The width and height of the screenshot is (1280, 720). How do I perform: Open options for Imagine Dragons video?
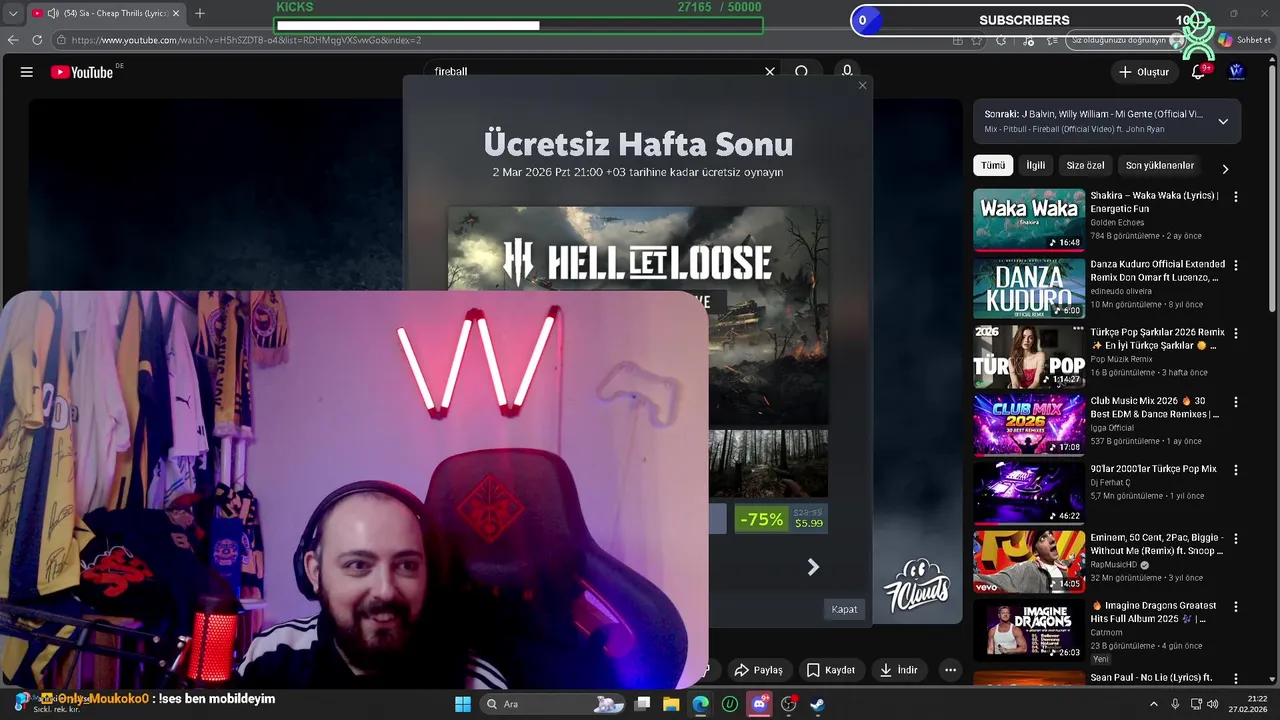[1236, 606]
